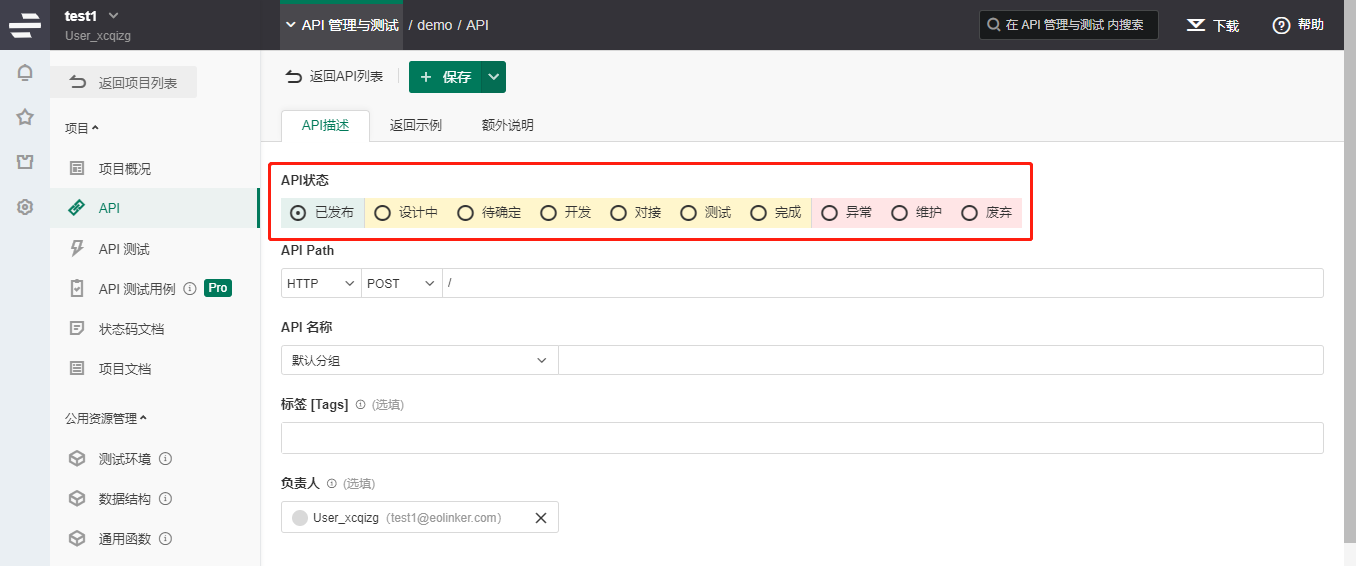Click the settings gear icon in left rail
Image resolution: width=1356 pixels, height=566 pixels.
pyautogui.click(x=25, y=207)
